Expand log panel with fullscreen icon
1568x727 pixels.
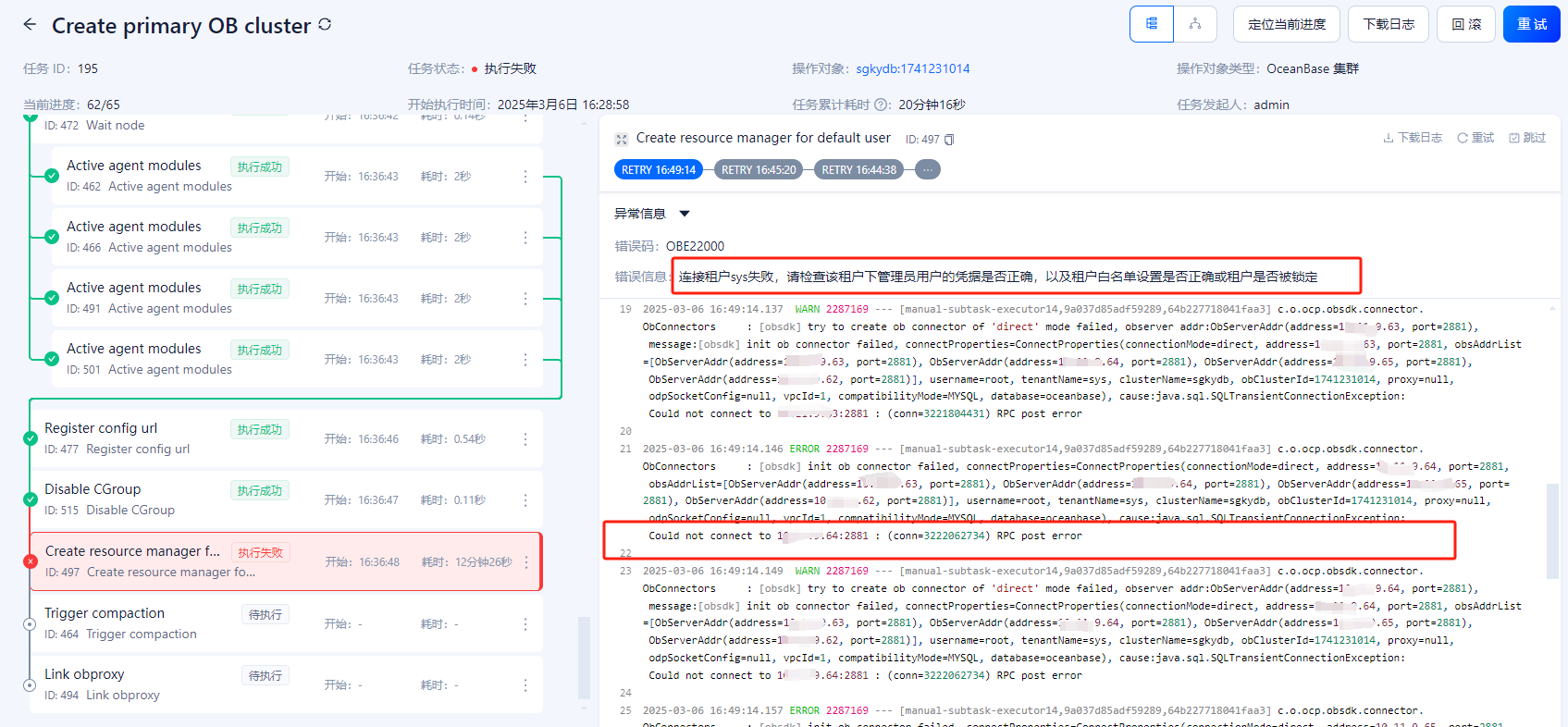(622, 139)
